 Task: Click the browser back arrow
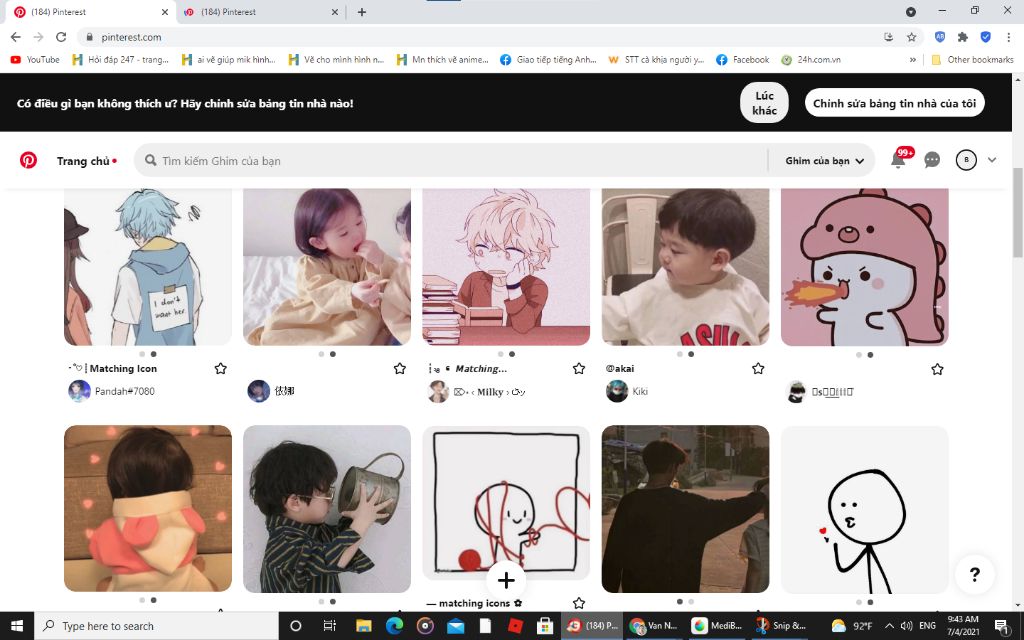pyautogui.click(x=16, y=37)
